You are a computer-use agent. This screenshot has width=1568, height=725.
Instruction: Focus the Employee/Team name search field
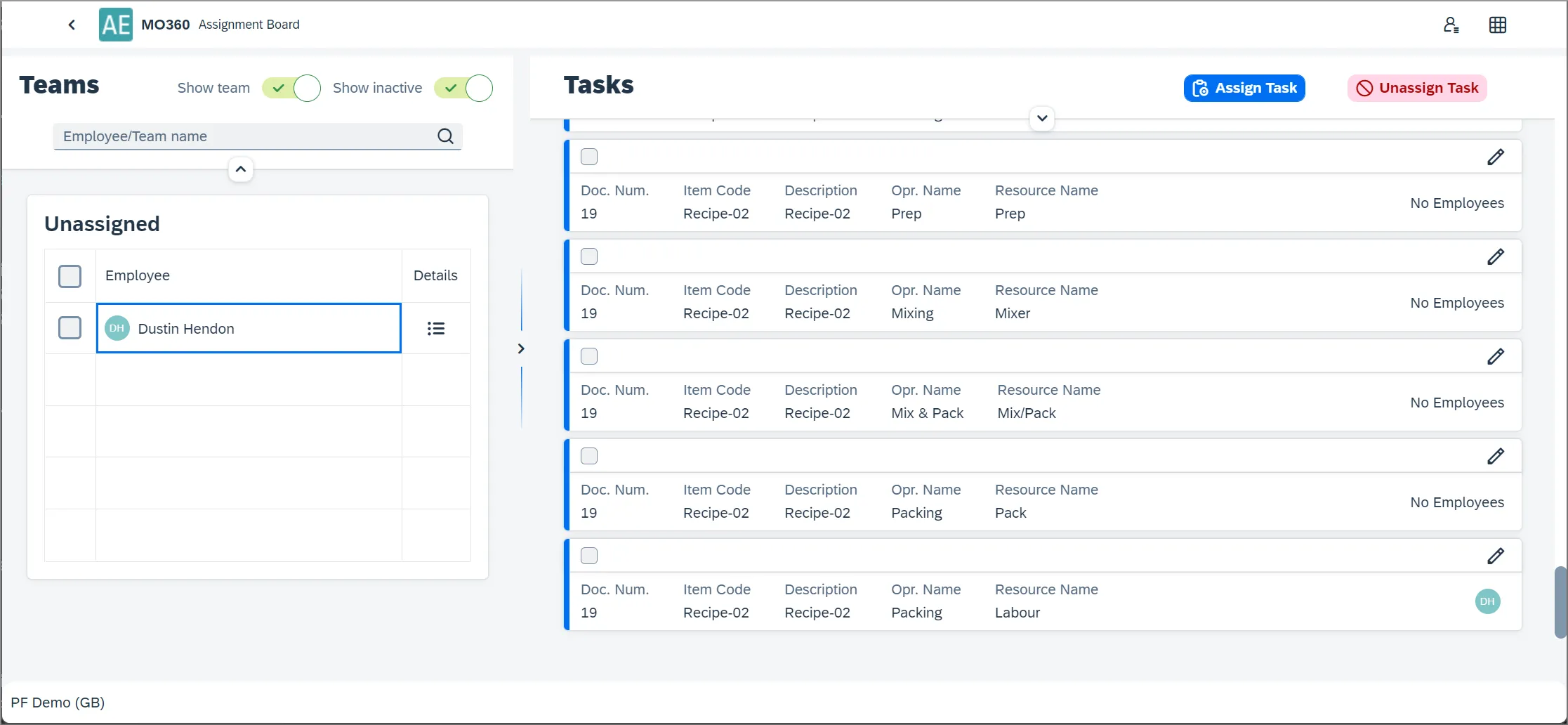pyautogui.click(x=246, y=136)
